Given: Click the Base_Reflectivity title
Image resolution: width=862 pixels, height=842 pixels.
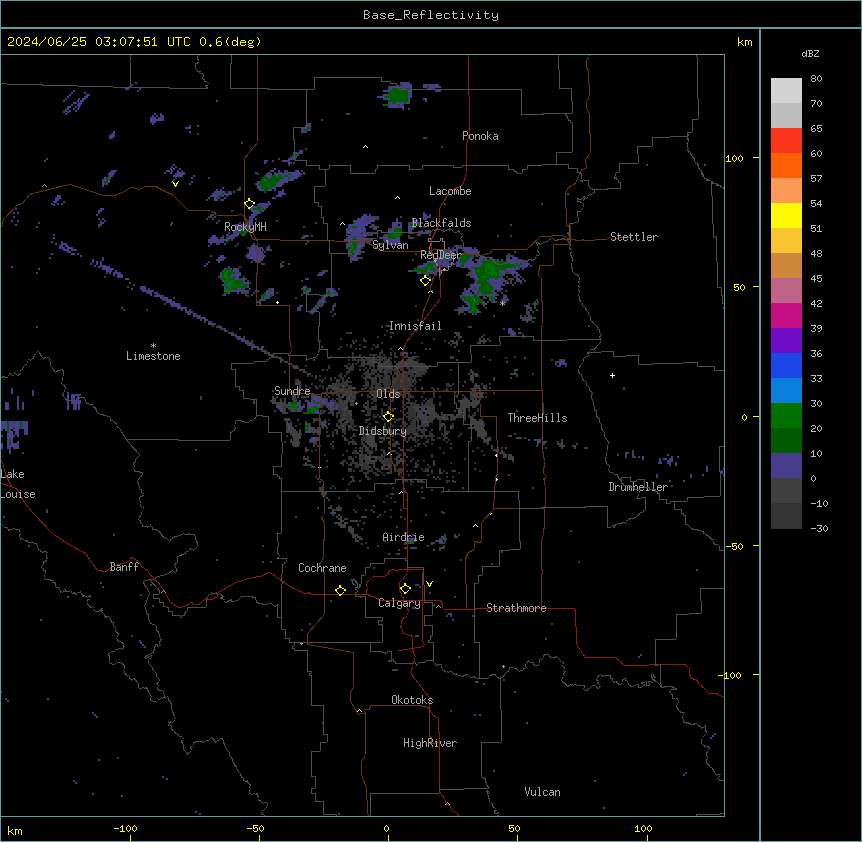Looking at the screenshot, I should pyautogui.click(x=431, y=15).
